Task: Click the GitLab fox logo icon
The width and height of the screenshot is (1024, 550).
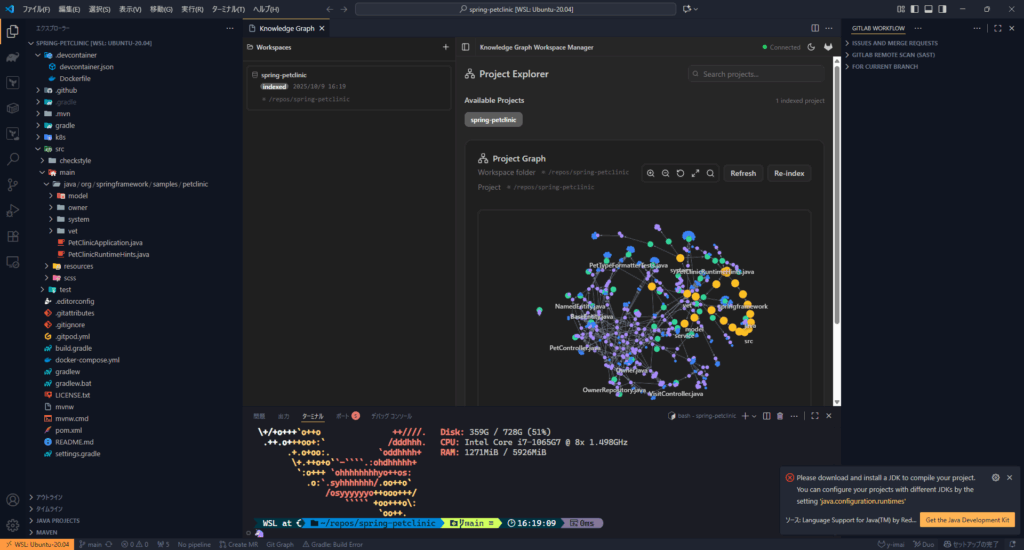Action: 828,47
